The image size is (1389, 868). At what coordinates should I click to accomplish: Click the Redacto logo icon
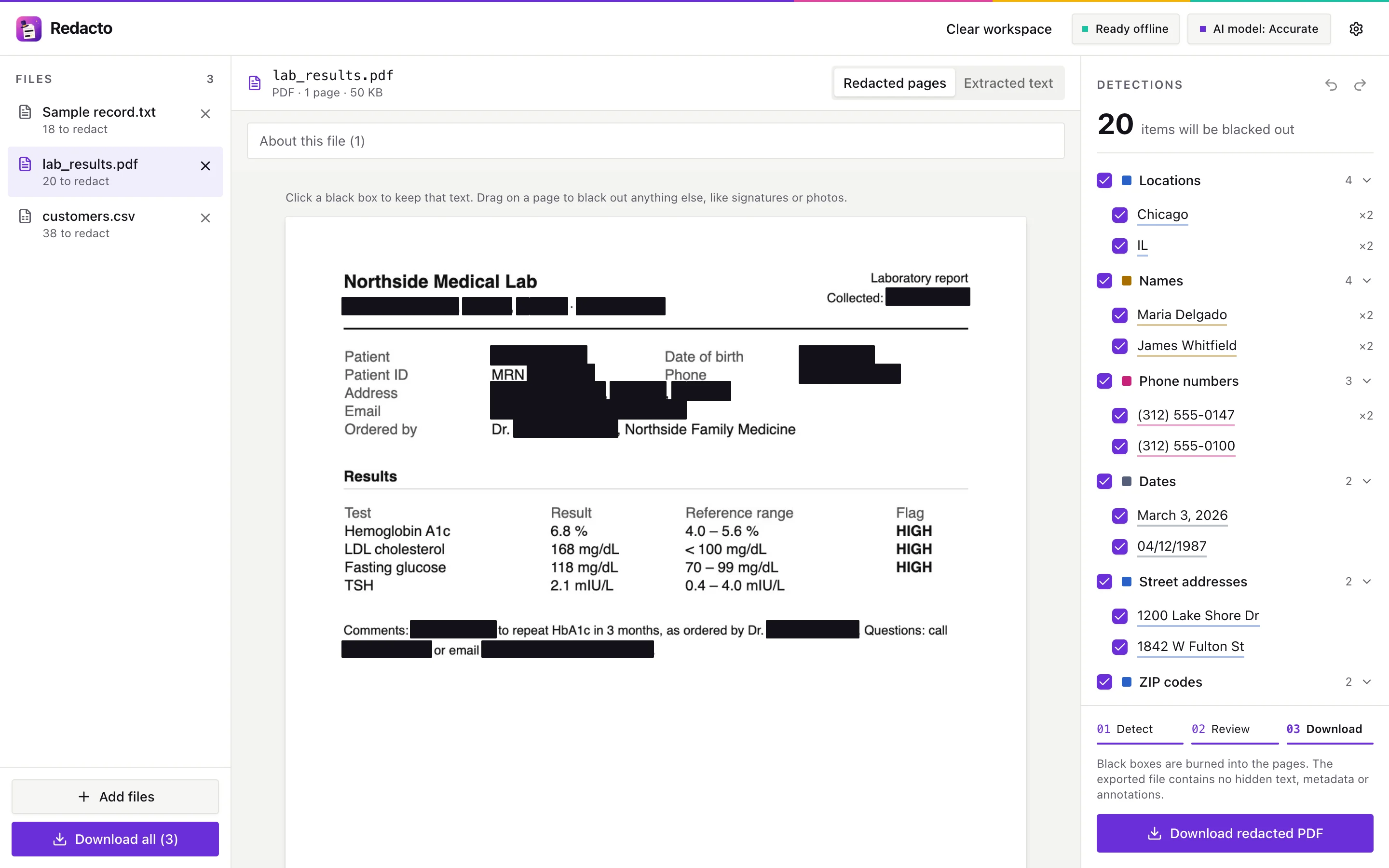pos(29,29)
